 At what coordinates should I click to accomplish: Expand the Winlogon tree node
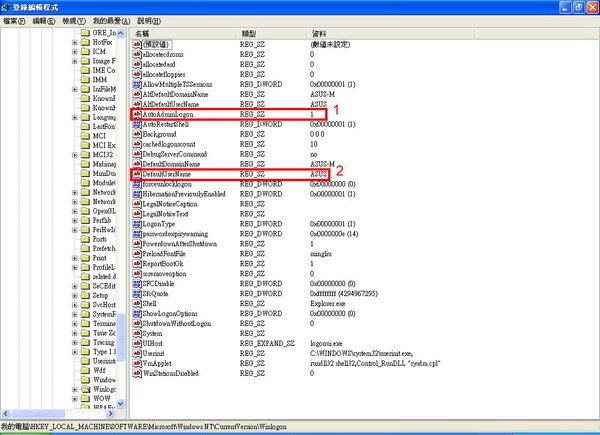coord(75,389)
